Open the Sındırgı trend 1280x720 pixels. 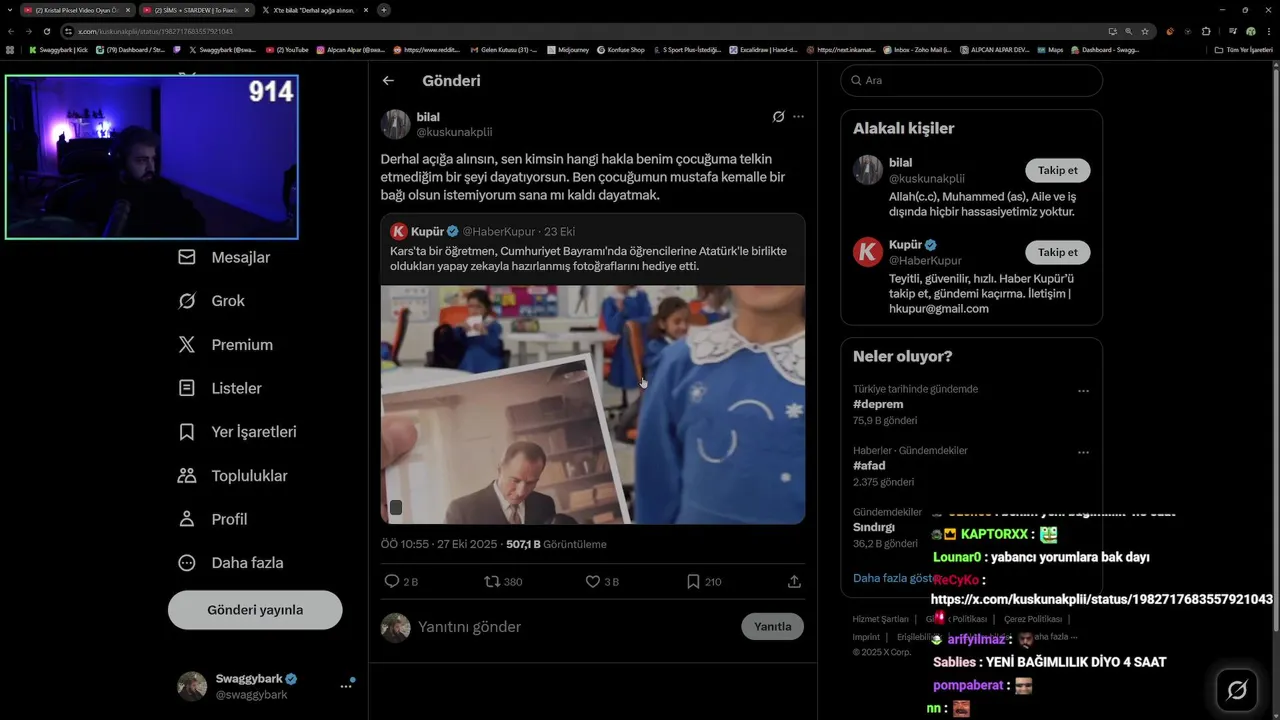pos(874,527)
